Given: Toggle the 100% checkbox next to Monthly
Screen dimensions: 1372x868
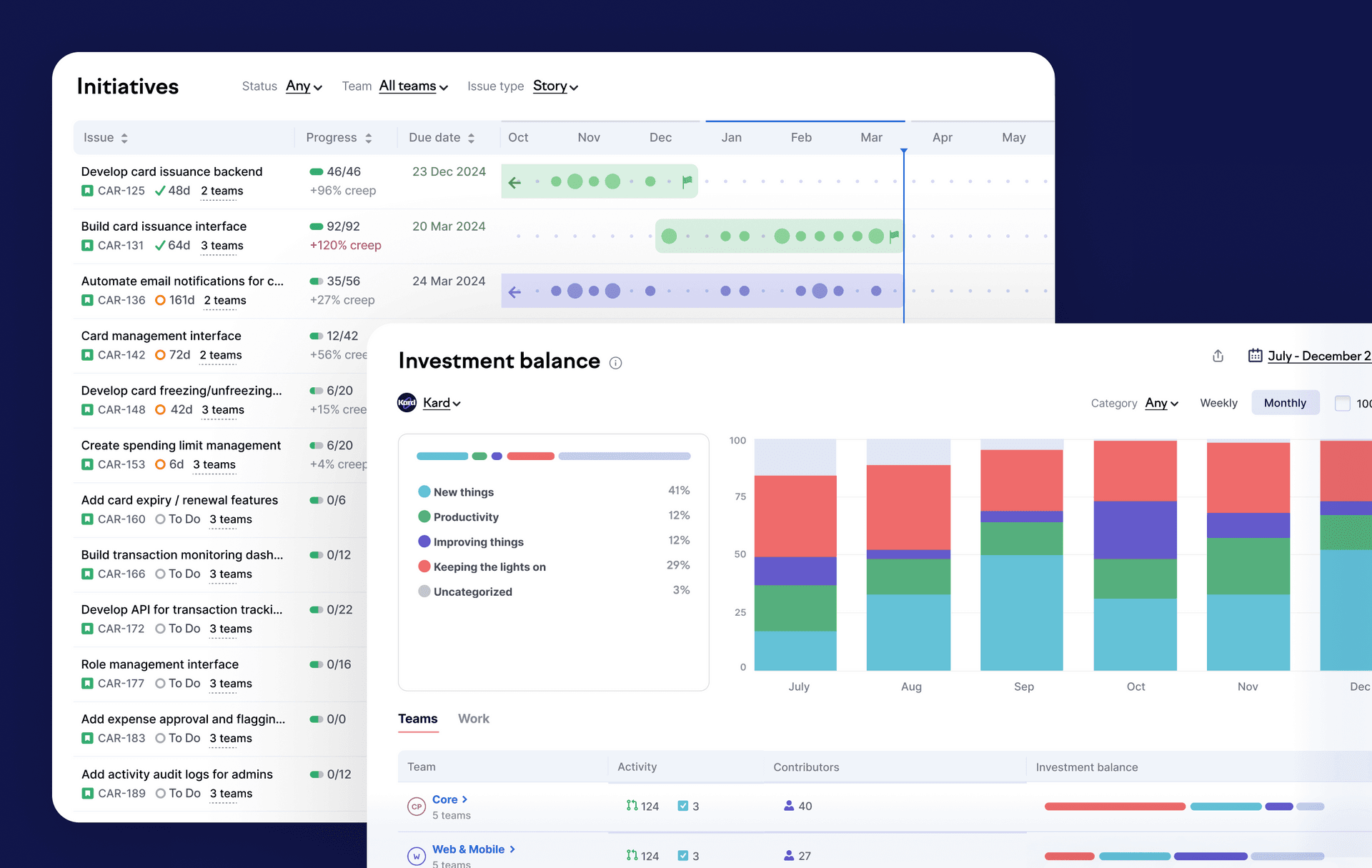Looking at the screenshot, I should [1342, 403].
